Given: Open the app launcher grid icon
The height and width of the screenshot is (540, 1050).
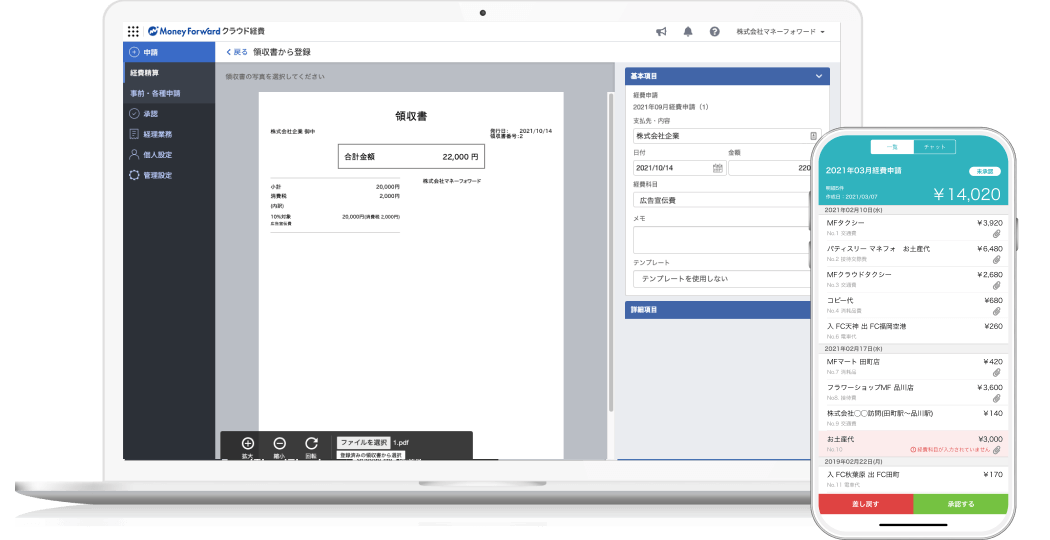Looking at the screenshot, I should click(133, 31).
